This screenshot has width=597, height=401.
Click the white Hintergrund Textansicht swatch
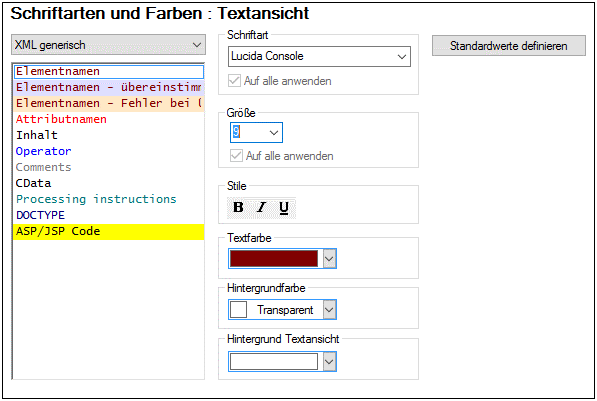tap(274, 361)
